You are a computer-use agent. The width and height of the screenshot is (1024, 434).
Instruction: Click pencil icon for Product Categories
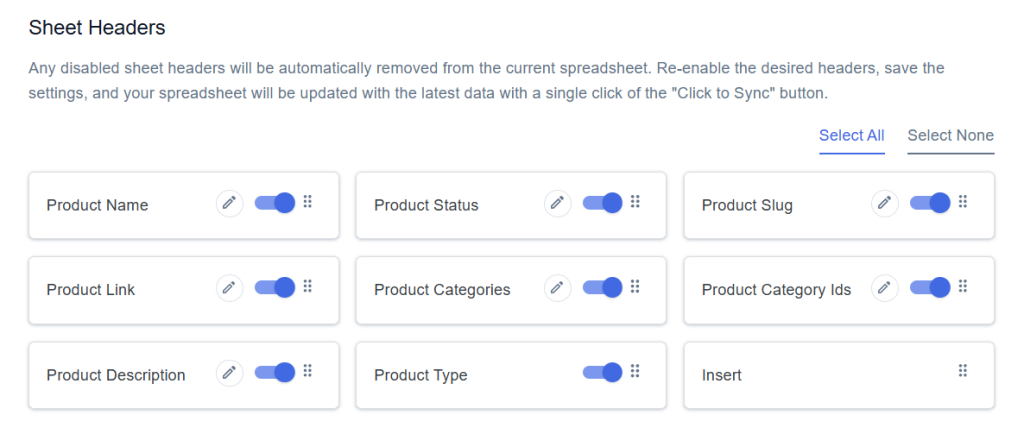[x=557, y=288]
